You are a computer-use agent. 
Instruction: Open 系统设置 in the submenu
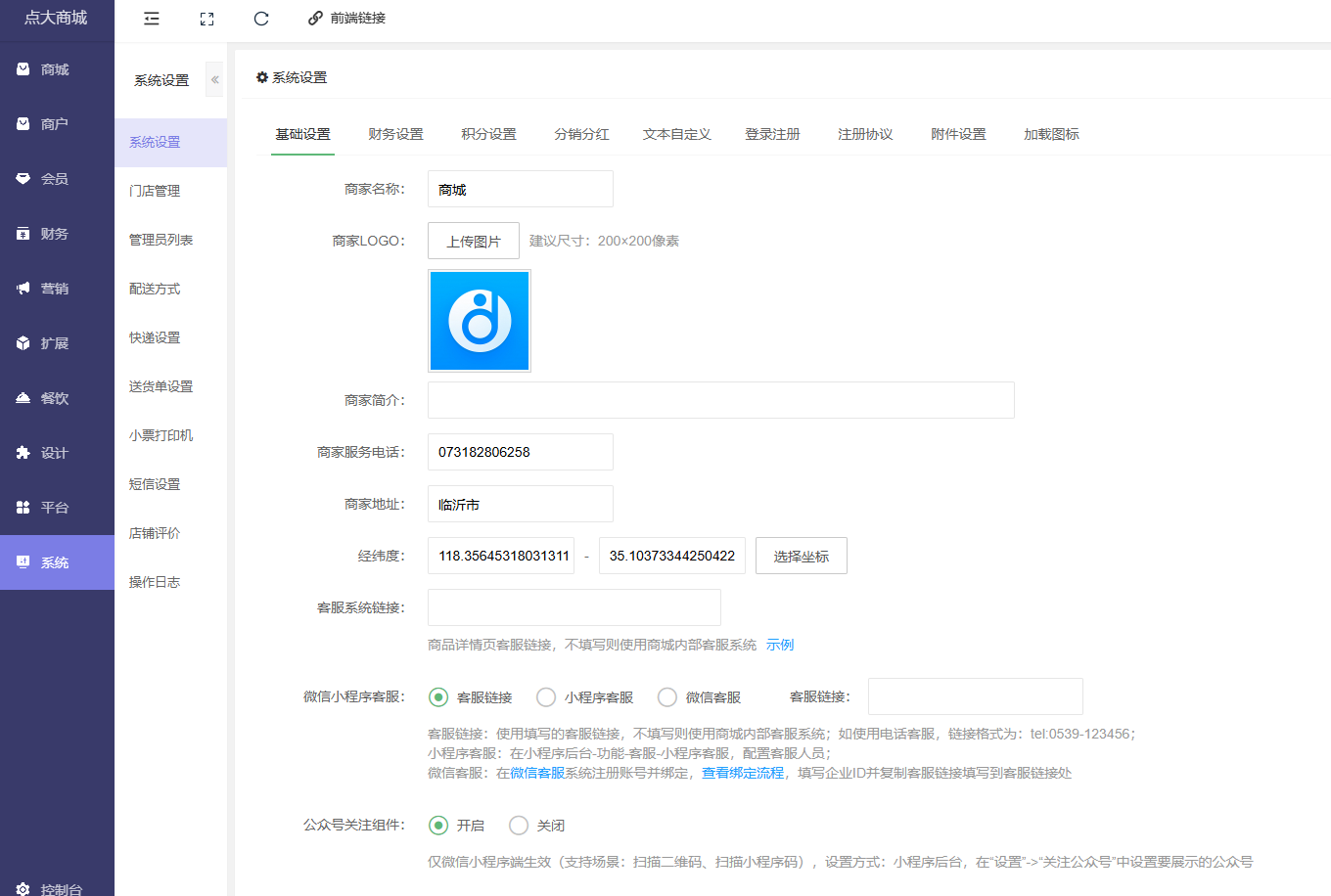pos(170,143)
